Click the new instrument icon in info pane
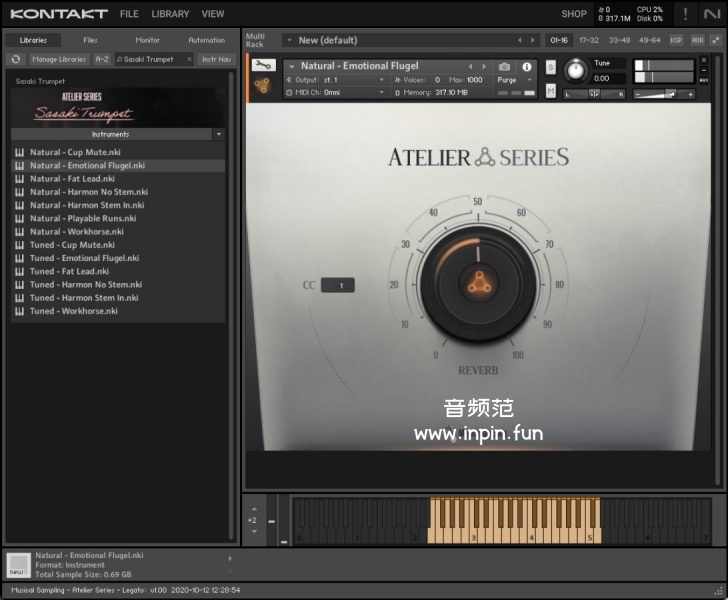728x600 pixels. point(19,565)
